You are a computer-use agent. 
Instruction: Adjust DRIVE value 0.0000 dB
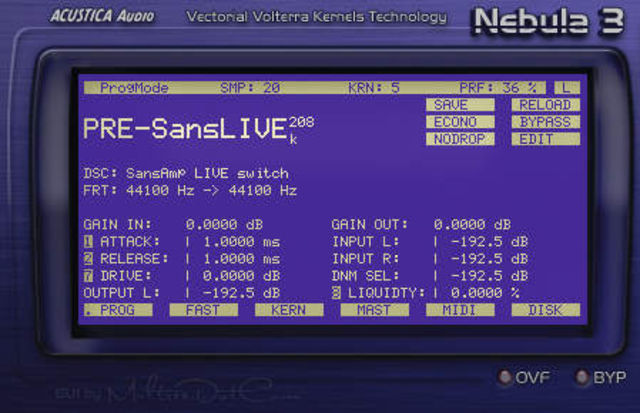[x=241, y=276]
